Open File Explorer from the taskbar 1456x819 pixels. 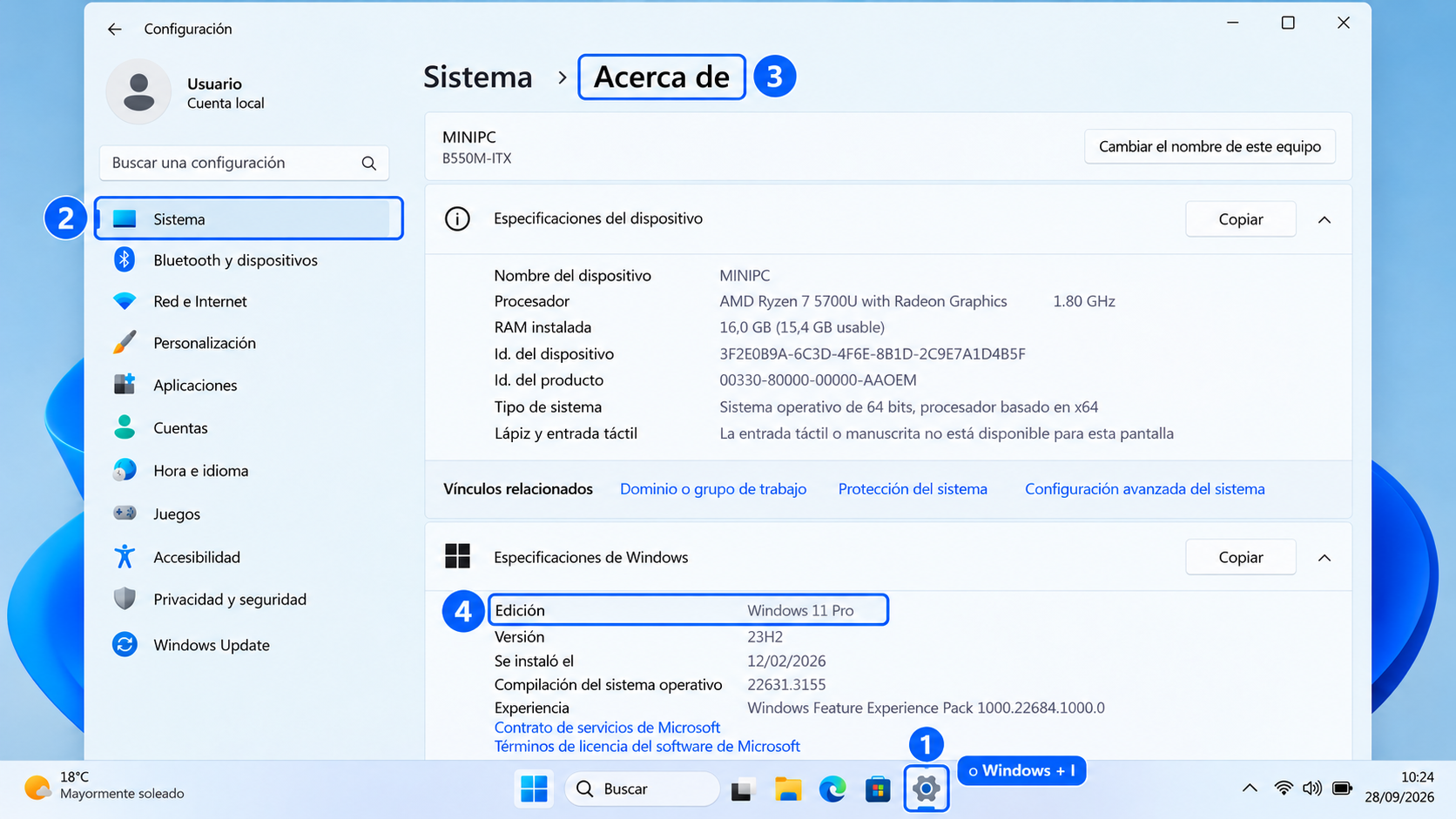788,789
